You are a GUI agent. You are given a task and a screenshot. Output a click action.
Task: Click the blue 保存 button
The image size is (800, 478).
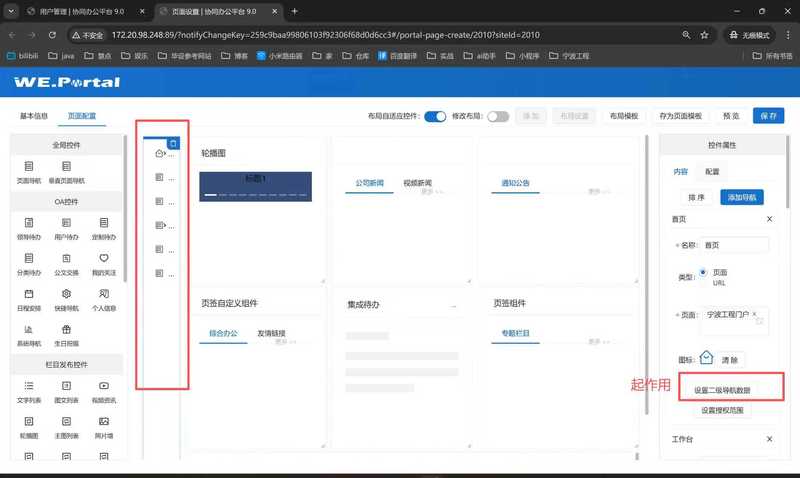coord(768,116)
